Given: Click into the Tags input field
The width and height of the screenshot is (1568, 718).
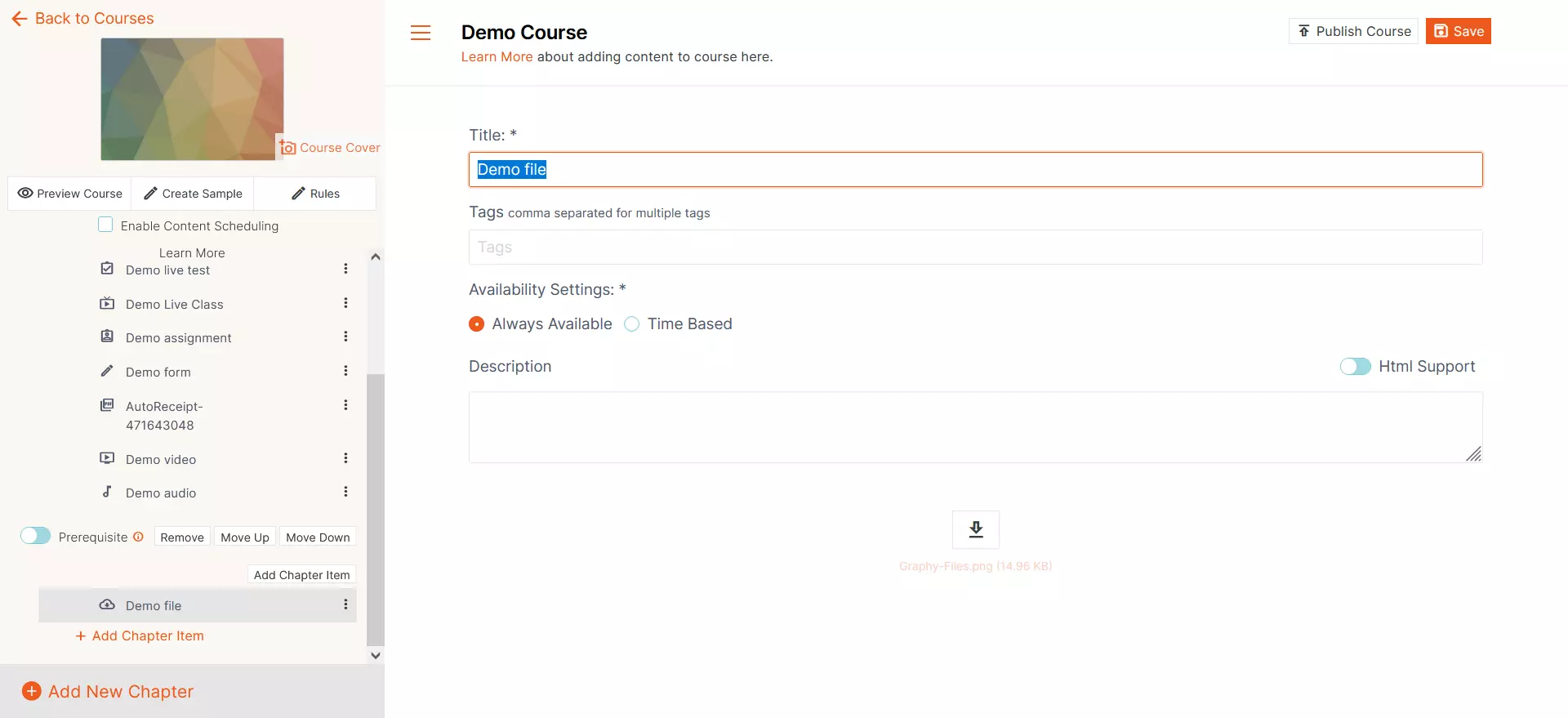Looking at the screenshot, I should click(976, 248).
